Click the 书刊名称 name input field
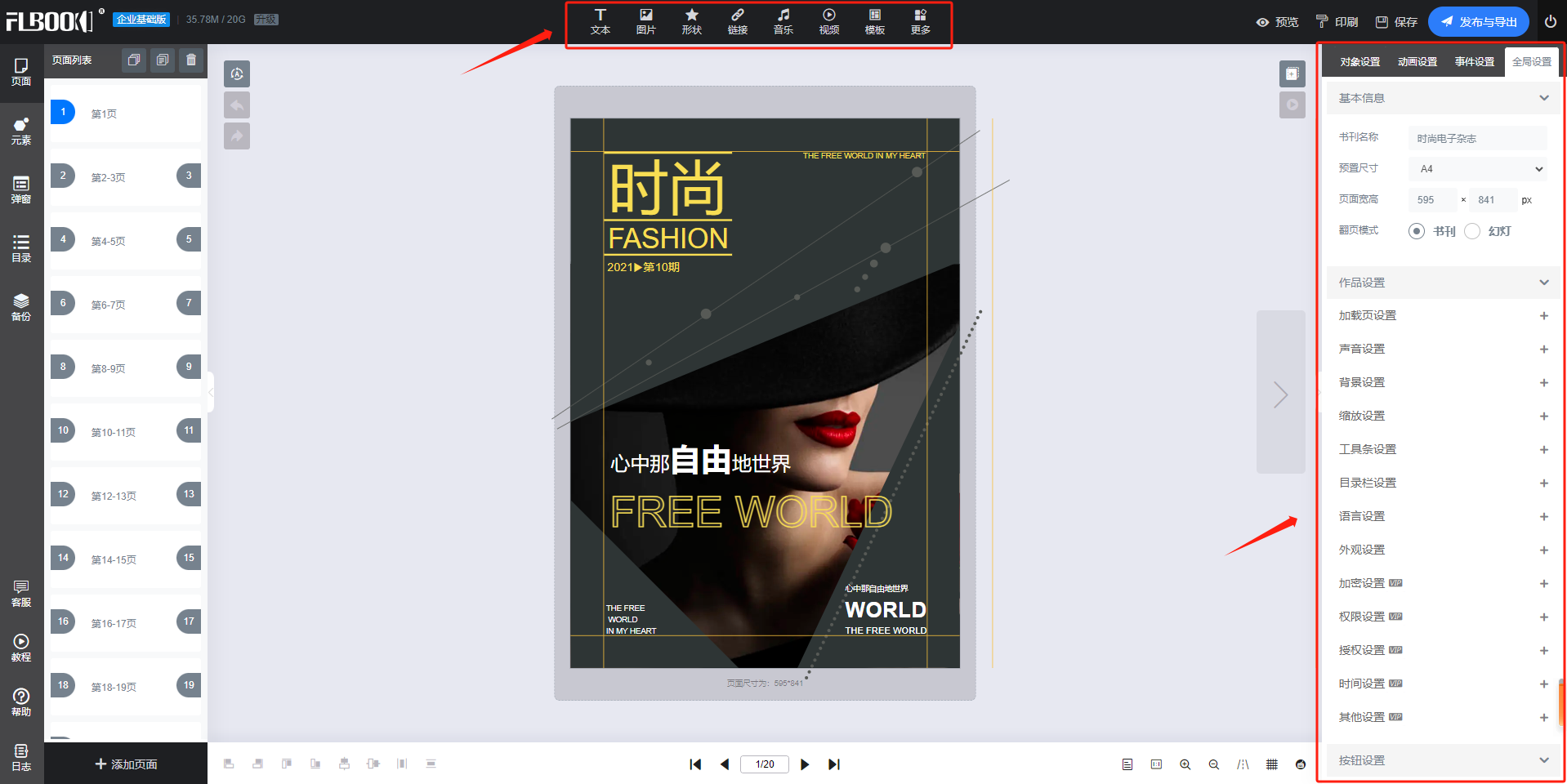This screenshot has width=1567, height=784. (x=1477, y=138)
